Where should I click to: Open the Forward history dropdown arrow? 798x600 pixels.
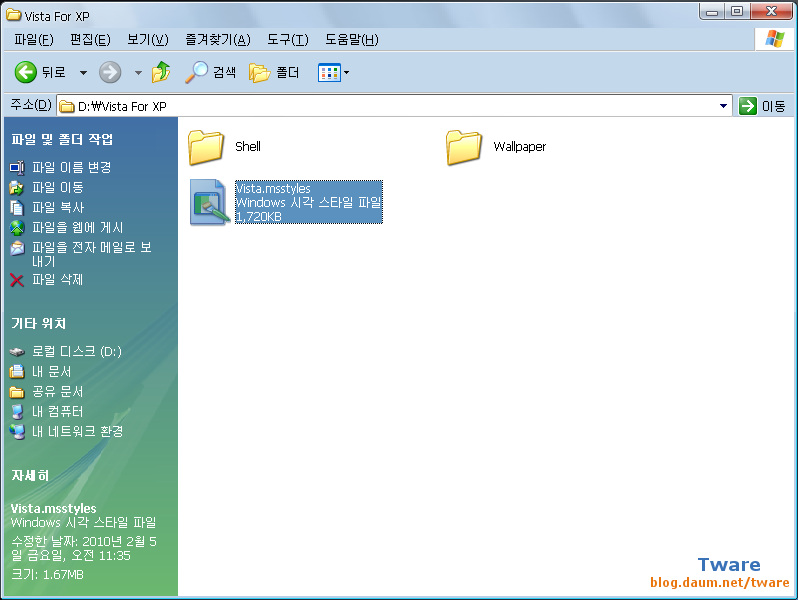(x=138, y=73)
